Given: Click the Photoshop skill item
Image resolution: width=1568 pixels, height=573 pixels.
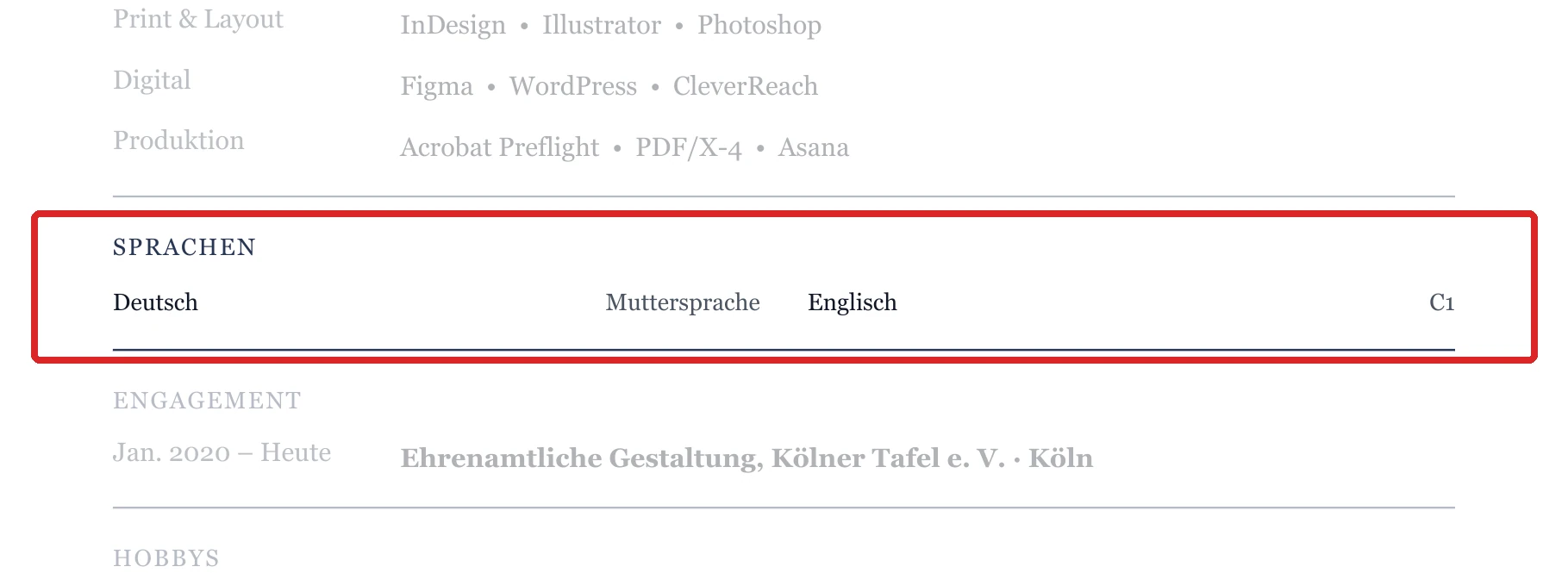Looking at the screenshot, I should click(759, 25).
